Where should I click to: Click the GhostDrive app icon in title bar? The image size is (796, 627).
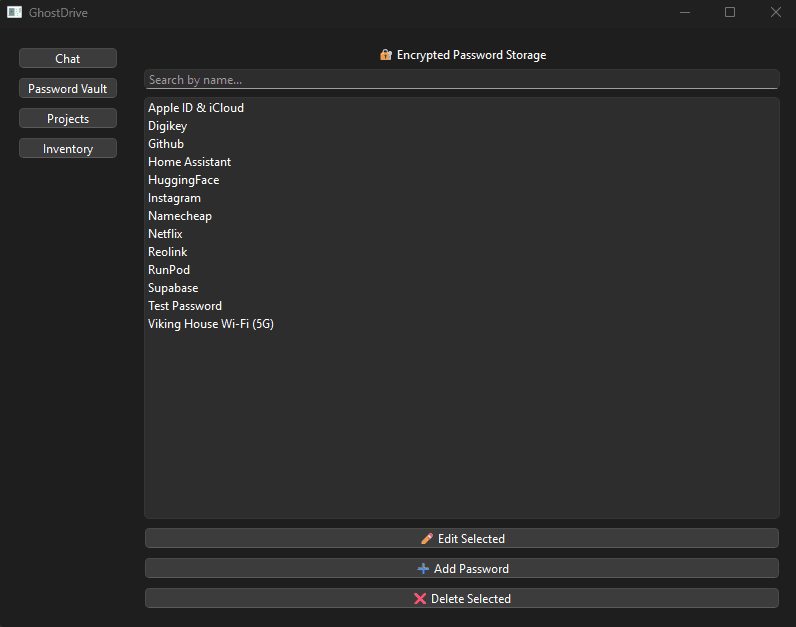(x=14, y=12)
